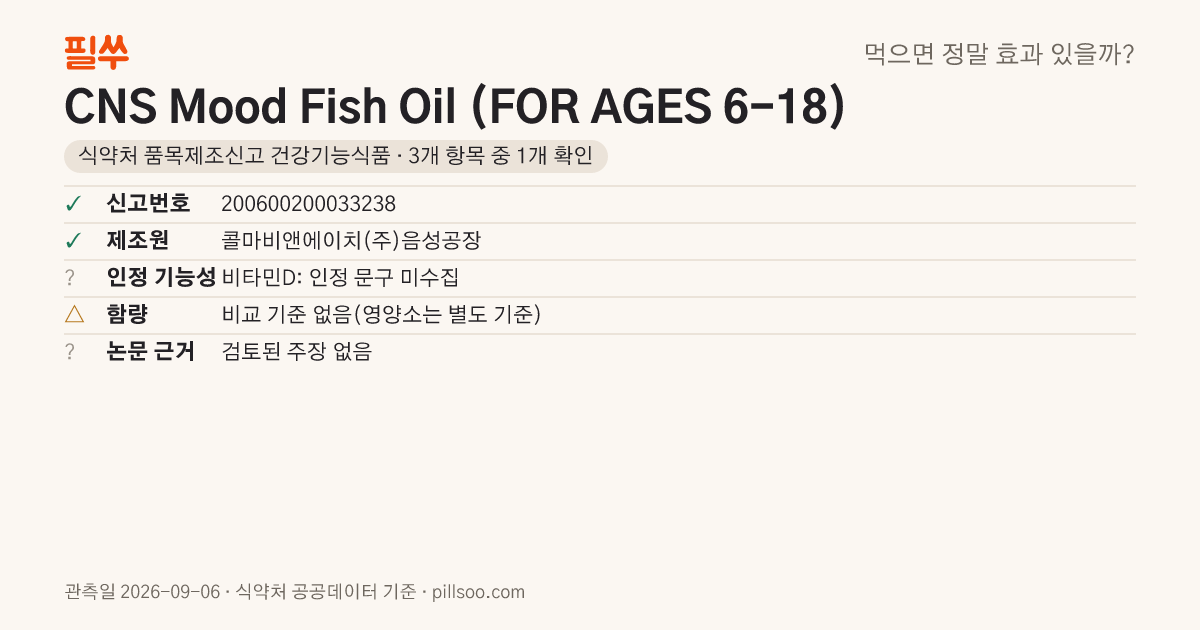Click the orange 필쑤 logo
This screenshot has width=1200, height=630.
[x=97, y=52]
